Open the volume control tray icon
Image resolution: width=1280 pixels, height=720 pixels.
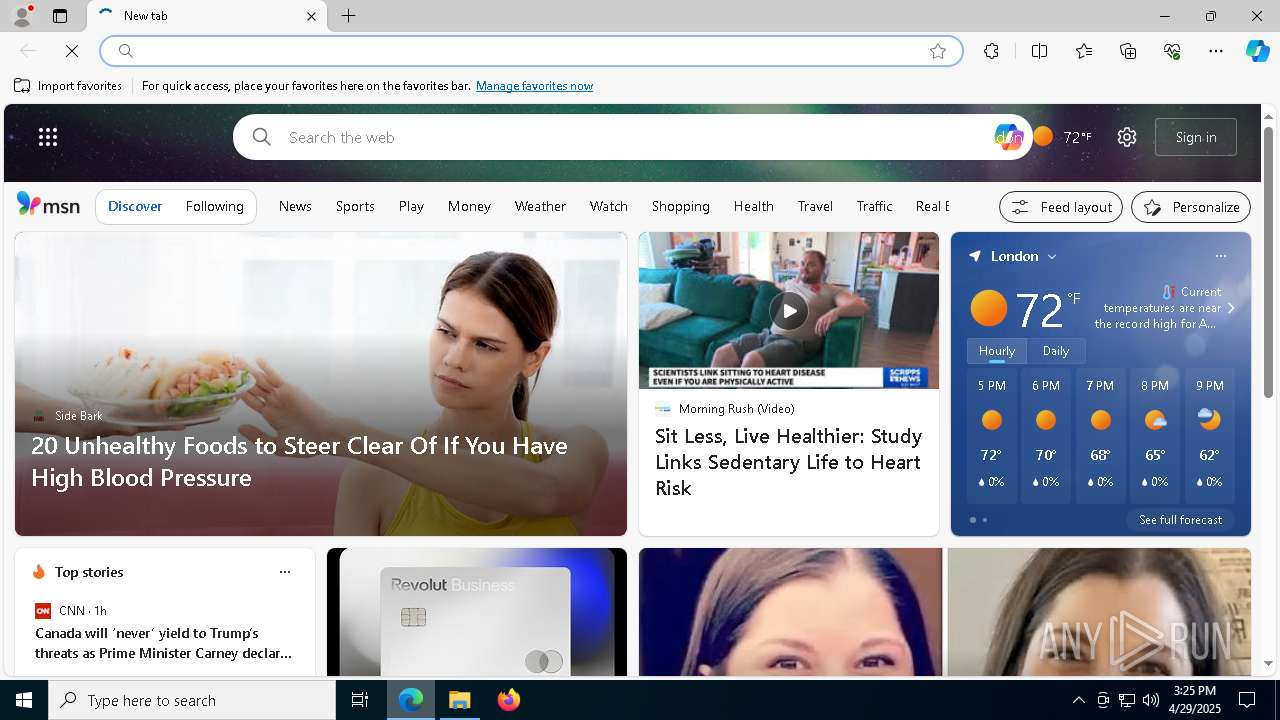[x=1151, y=700]
